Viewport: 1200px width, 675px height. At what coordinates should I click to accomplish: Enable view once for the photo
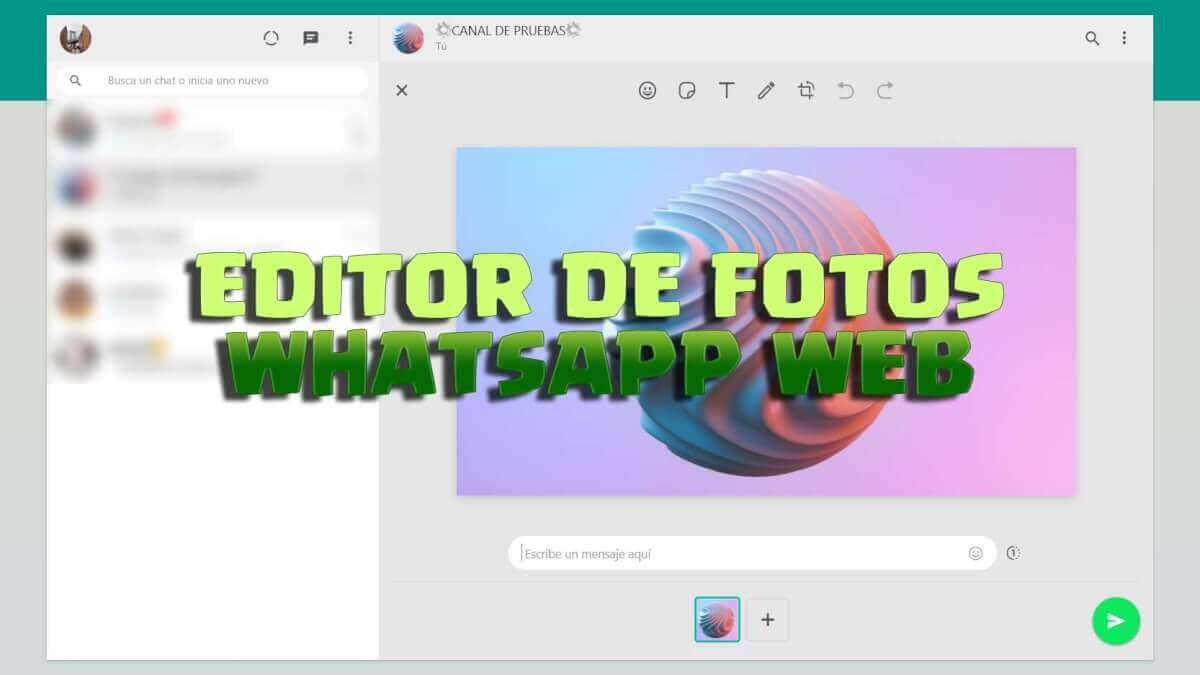pos(1013,552)
